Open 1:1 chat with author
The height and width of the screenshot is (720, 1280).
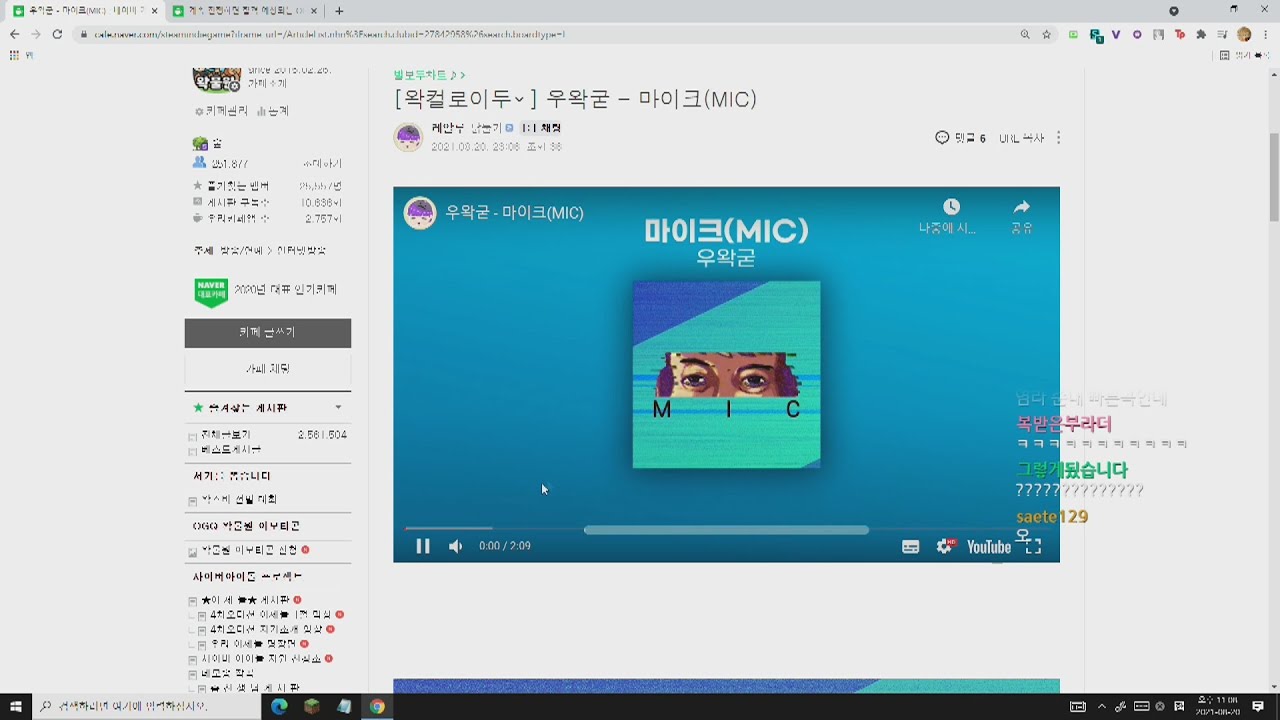point(541,128)
